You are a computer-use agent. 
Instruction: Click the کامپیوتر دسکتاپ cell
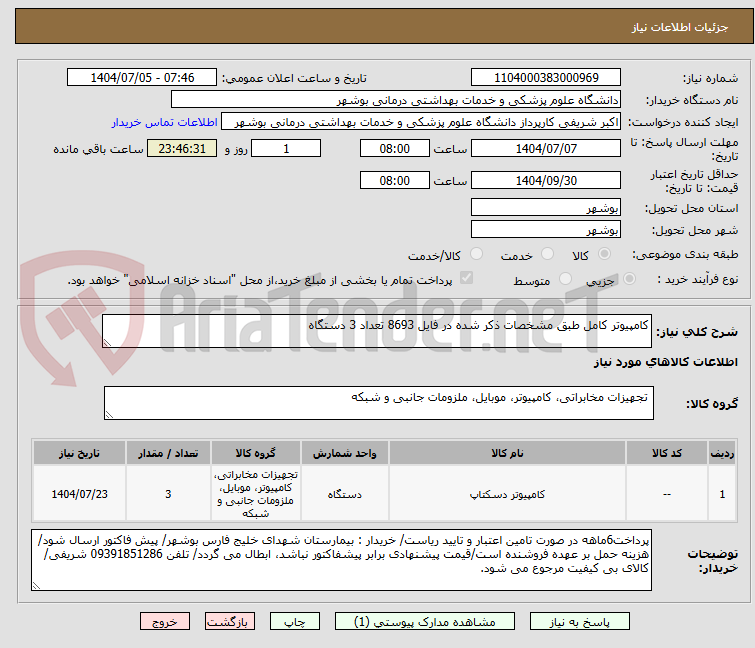tap(507, 494)
